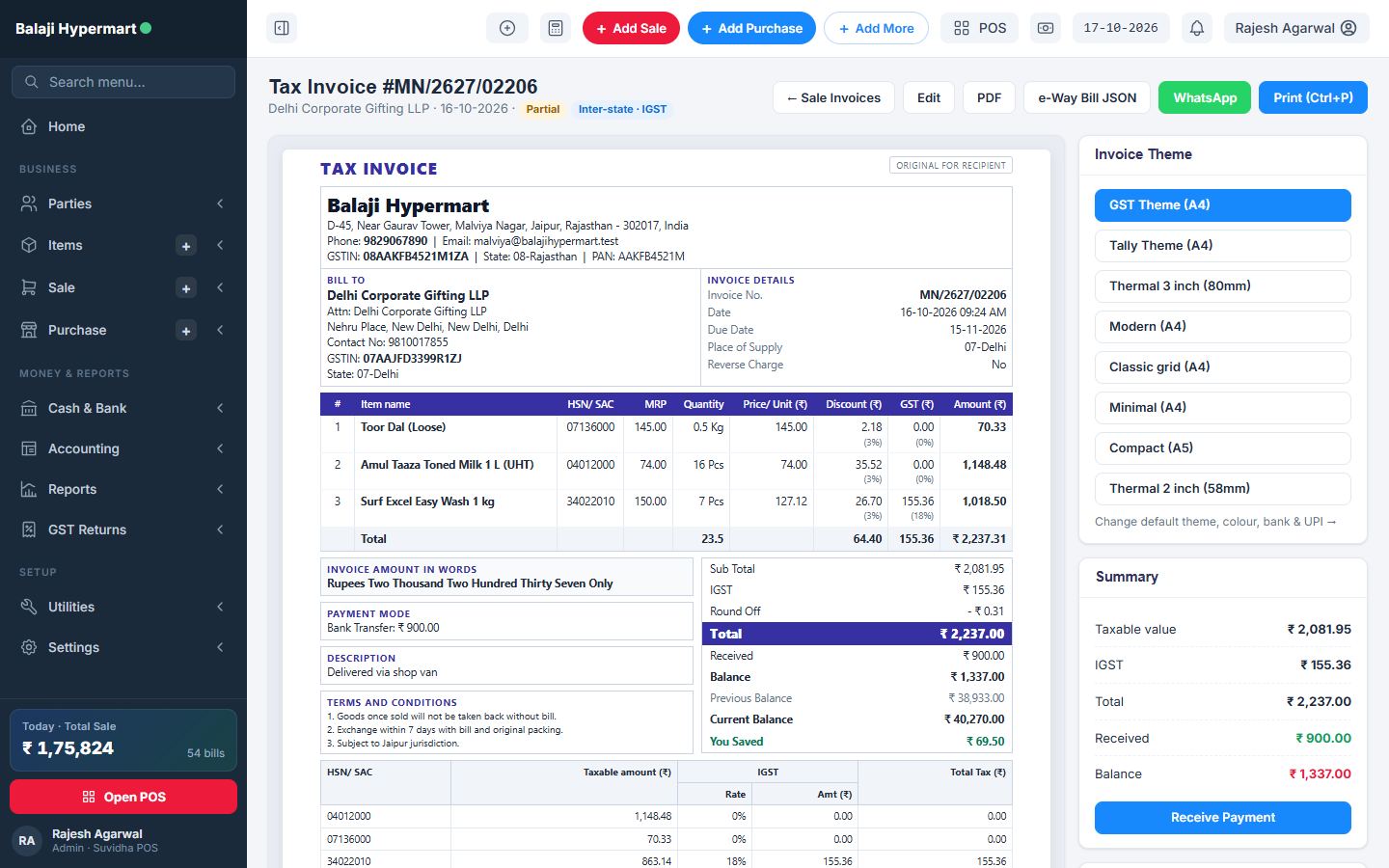This screenshot has height=868, width=1389.
Task: Expand the Accounting chevron
Action: pos(220,448)
